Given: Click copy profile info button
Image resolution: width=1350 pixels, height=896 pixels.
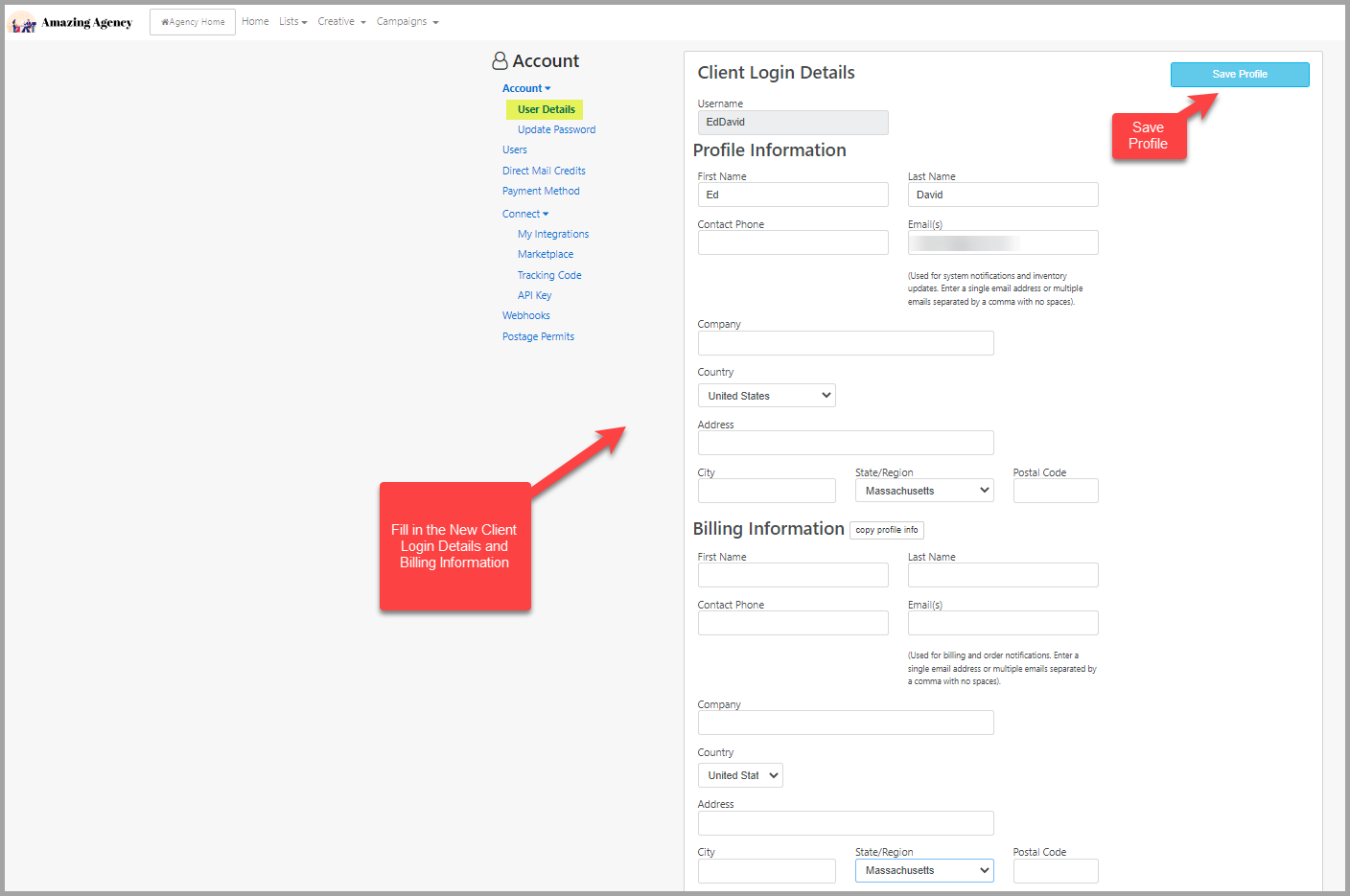Looking at the screenshot, I should coord(887,530).
